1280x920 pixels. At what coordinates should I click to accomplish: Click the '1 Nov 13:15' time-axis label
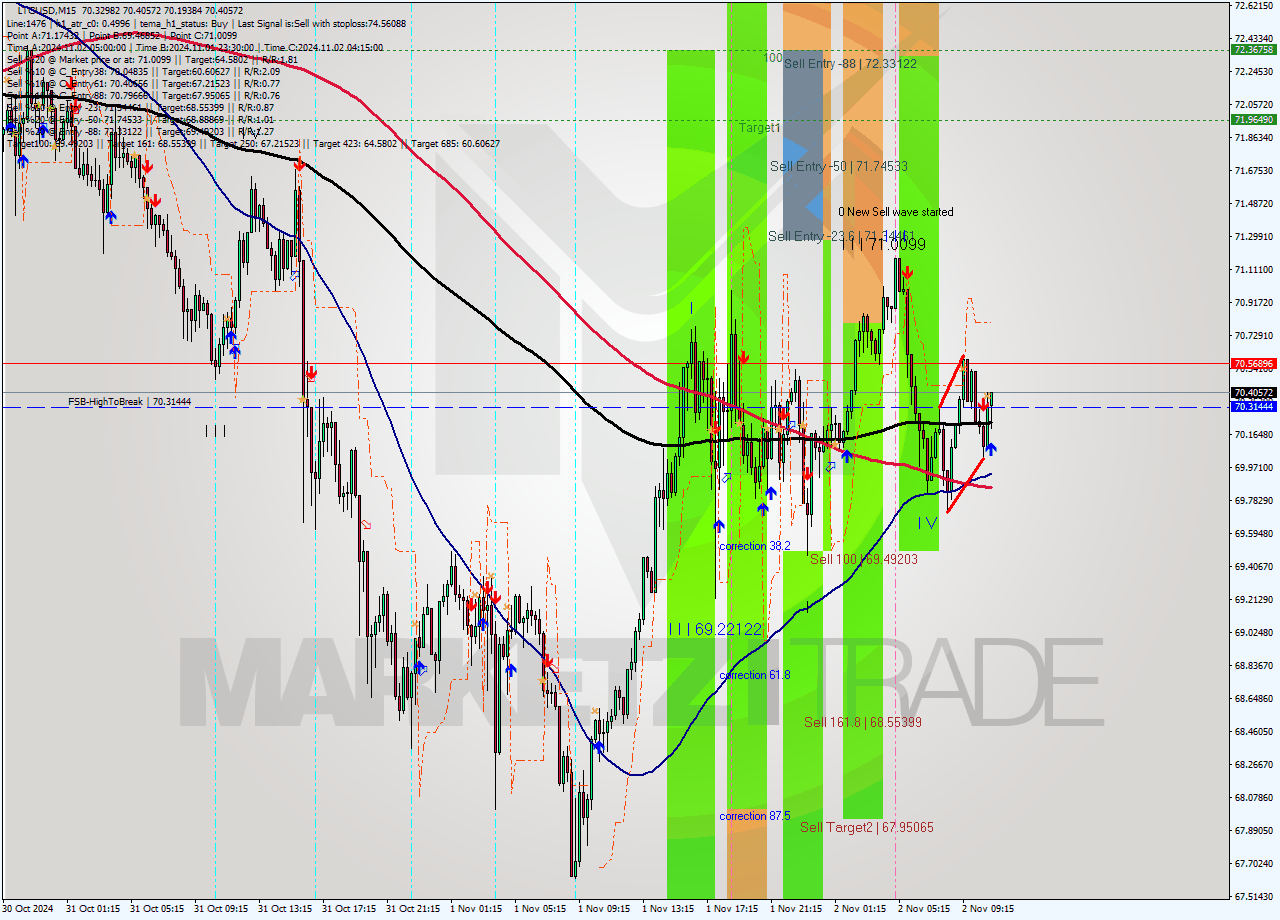click(667, 909)
